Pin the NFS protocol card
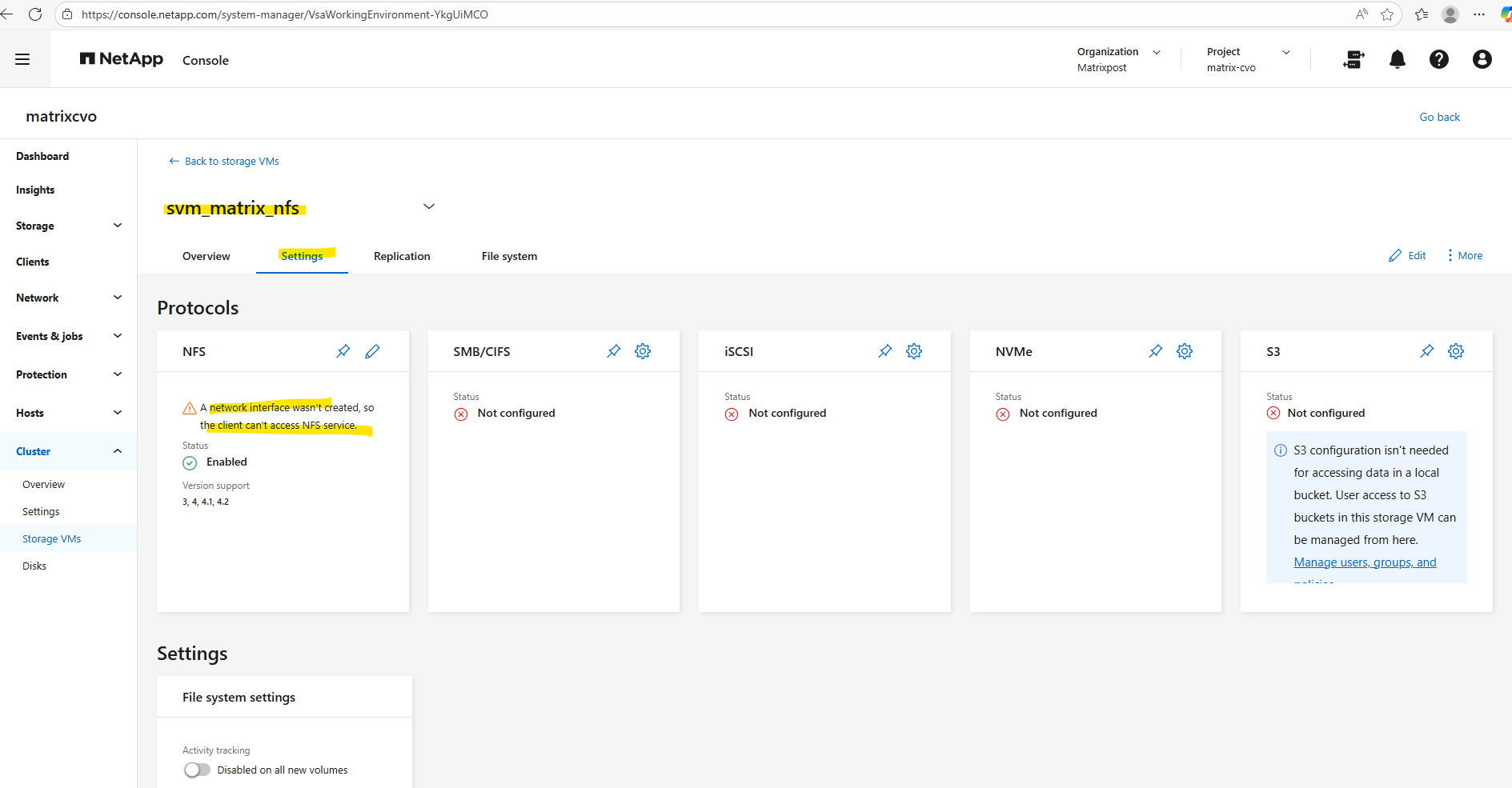 pos(343,351)
